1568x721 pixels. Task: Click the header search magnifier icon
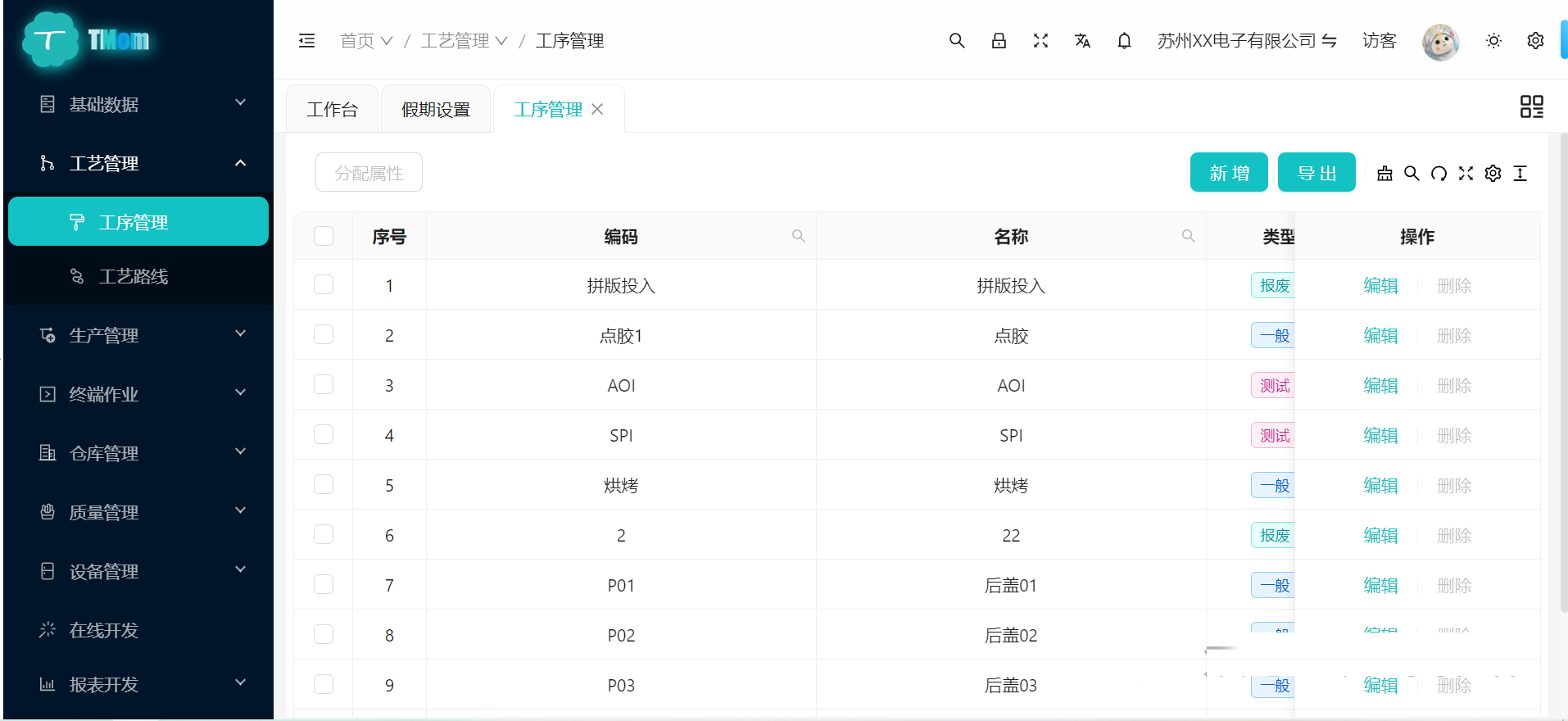coord(956,41)
